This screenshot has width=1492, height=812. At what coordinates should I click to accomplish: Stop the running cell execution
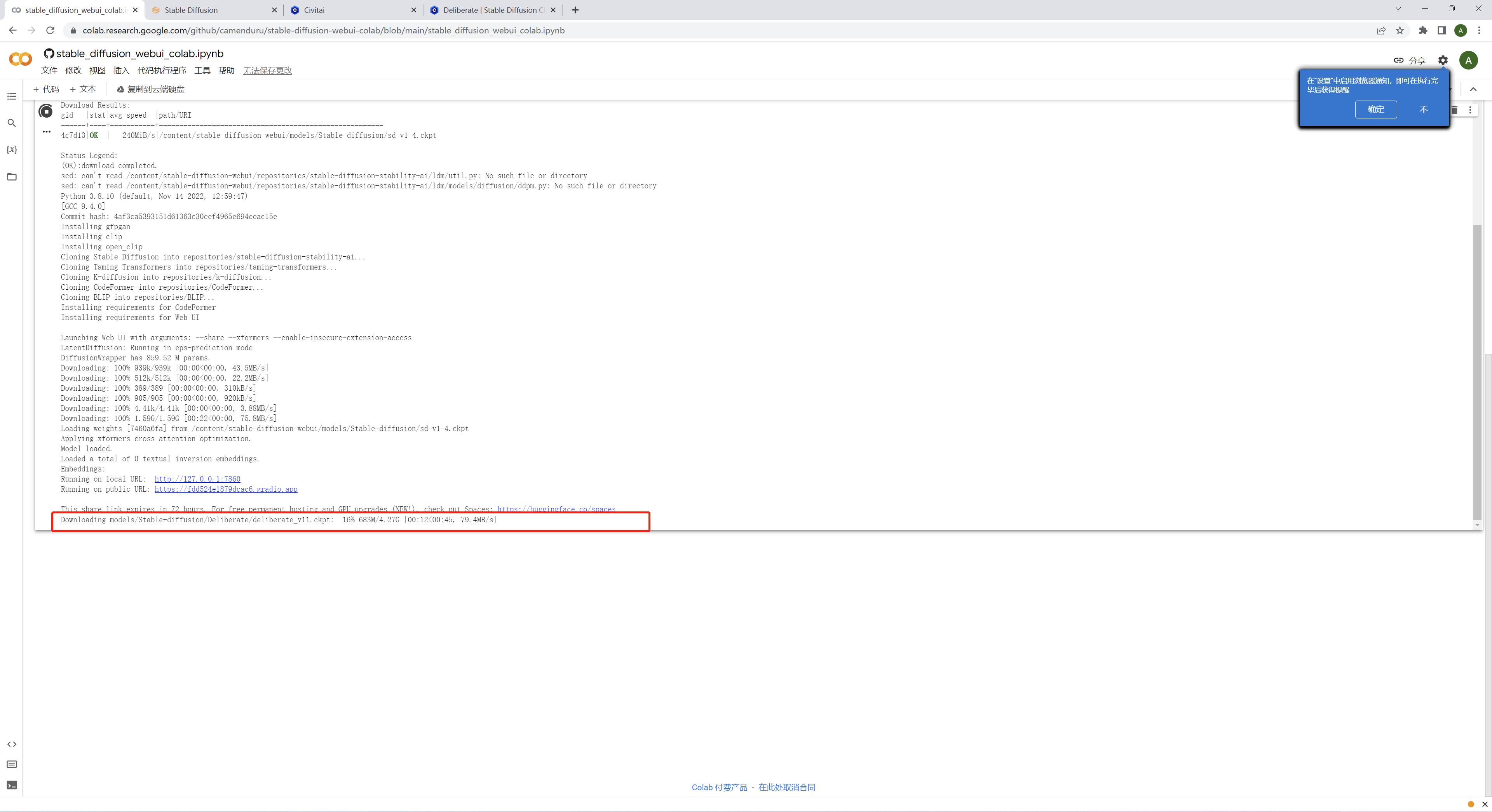click(x=46, y=111)
